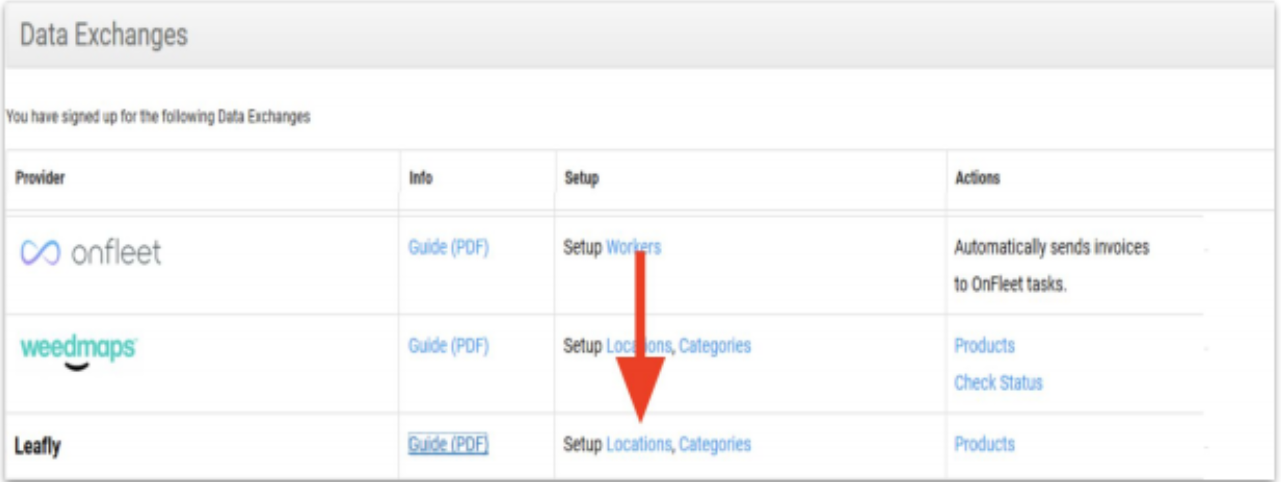Open Locations setup for weedmaps

639,346
